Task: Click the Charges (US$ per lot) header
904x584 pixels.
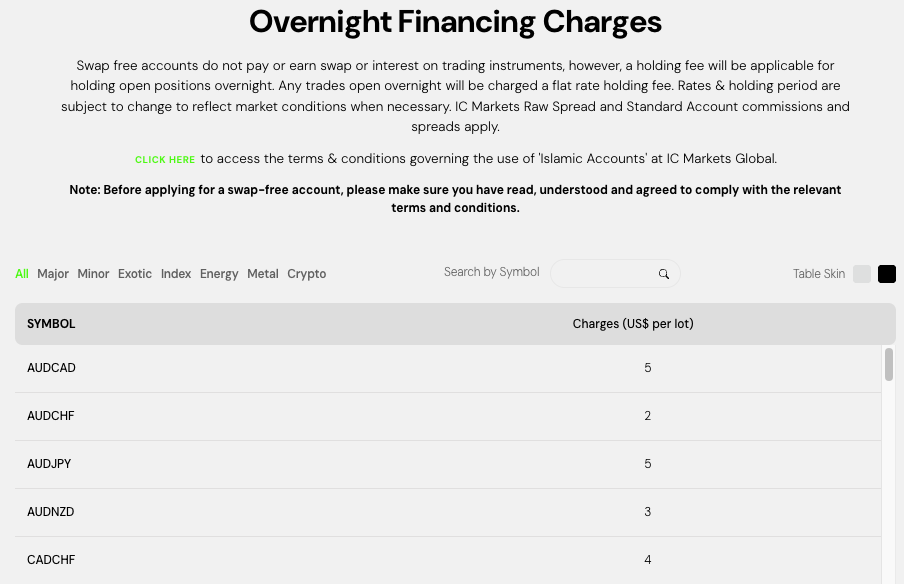Action: click(x=633, y=323)
